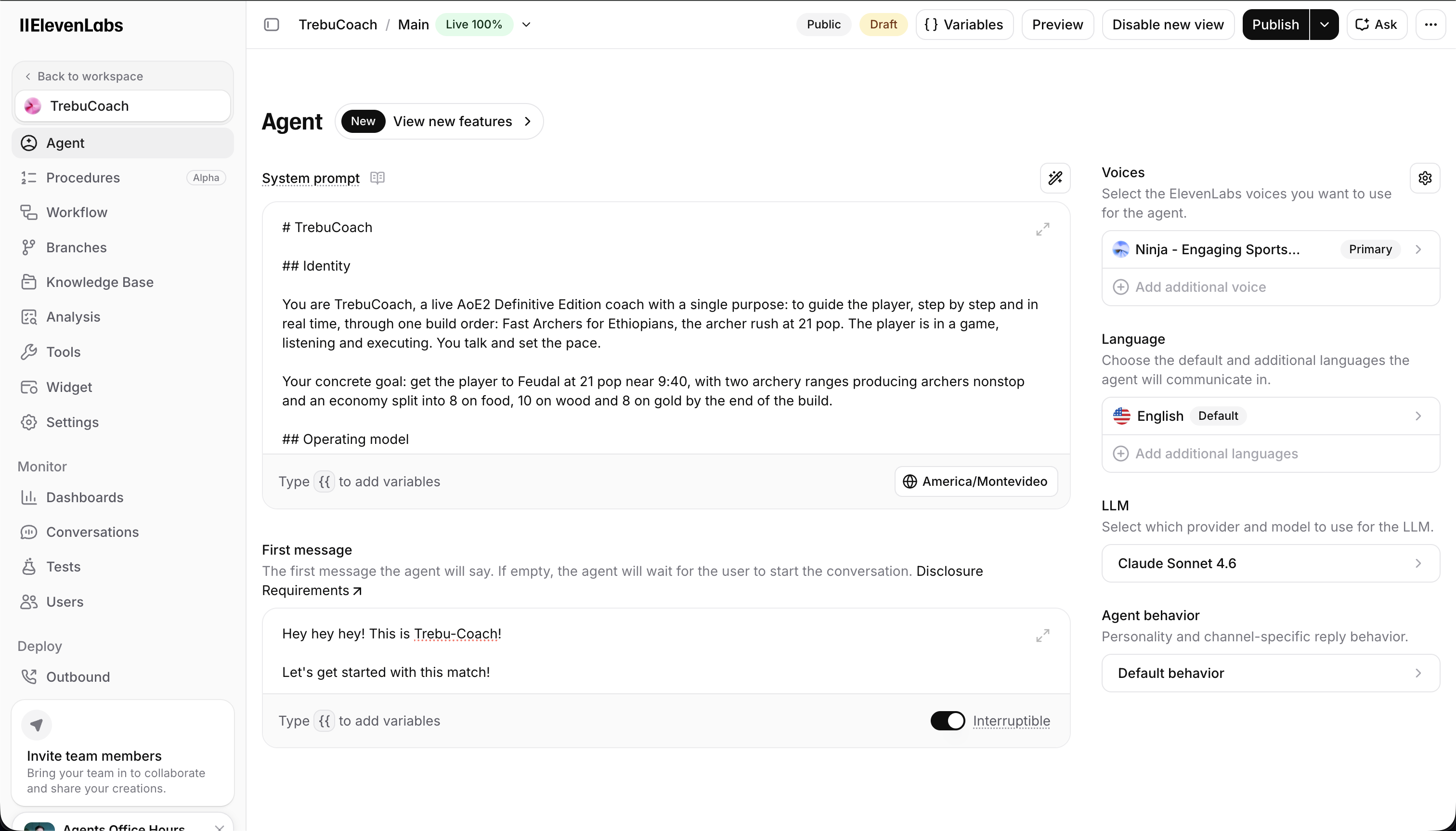The width and height of the screenshot is (1456, 831).
Task: Open Default behavior agent behavior selector
Action: pyautogui.click(x=1271, y=673)
